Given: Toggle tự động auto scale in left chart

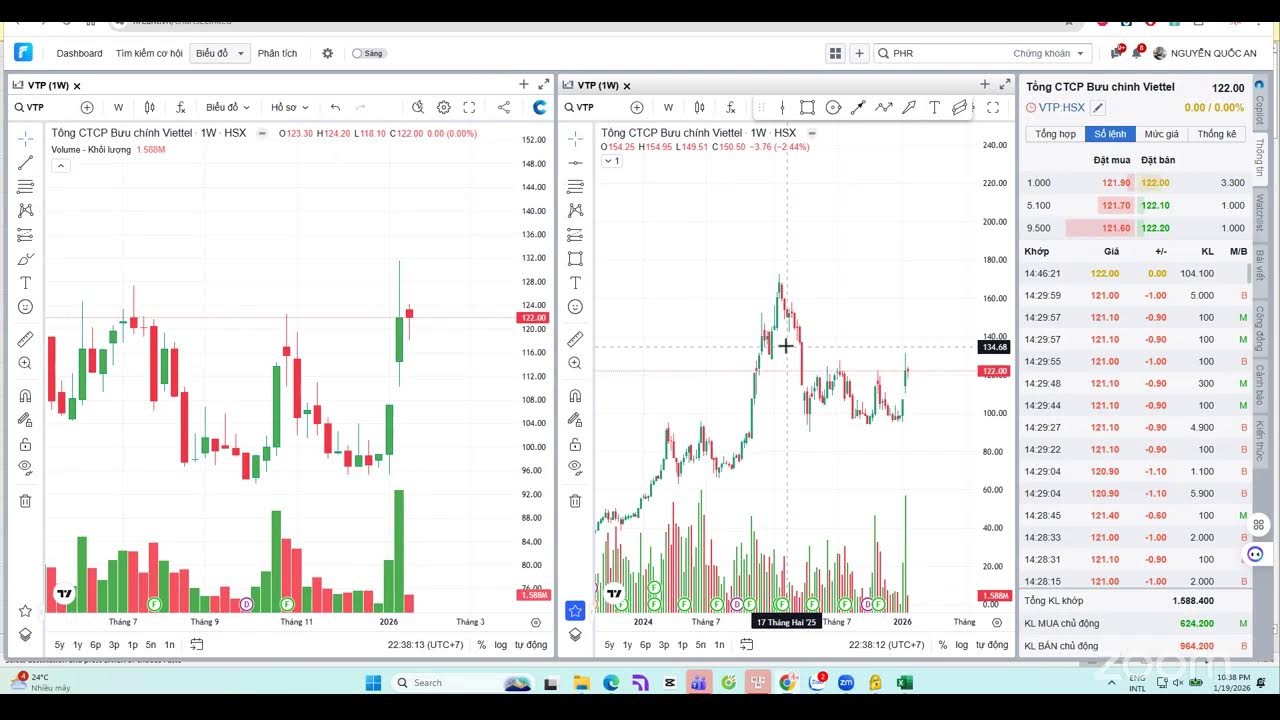Looking at the screenshot, I should coord(531,645).
